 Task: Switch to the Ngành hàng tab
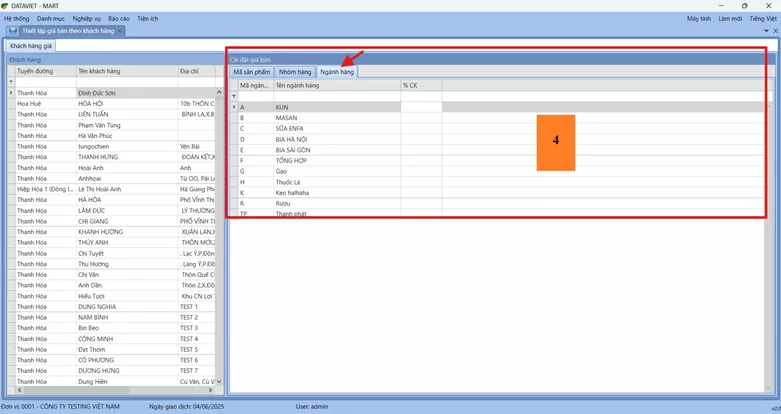tap(337, 72)
